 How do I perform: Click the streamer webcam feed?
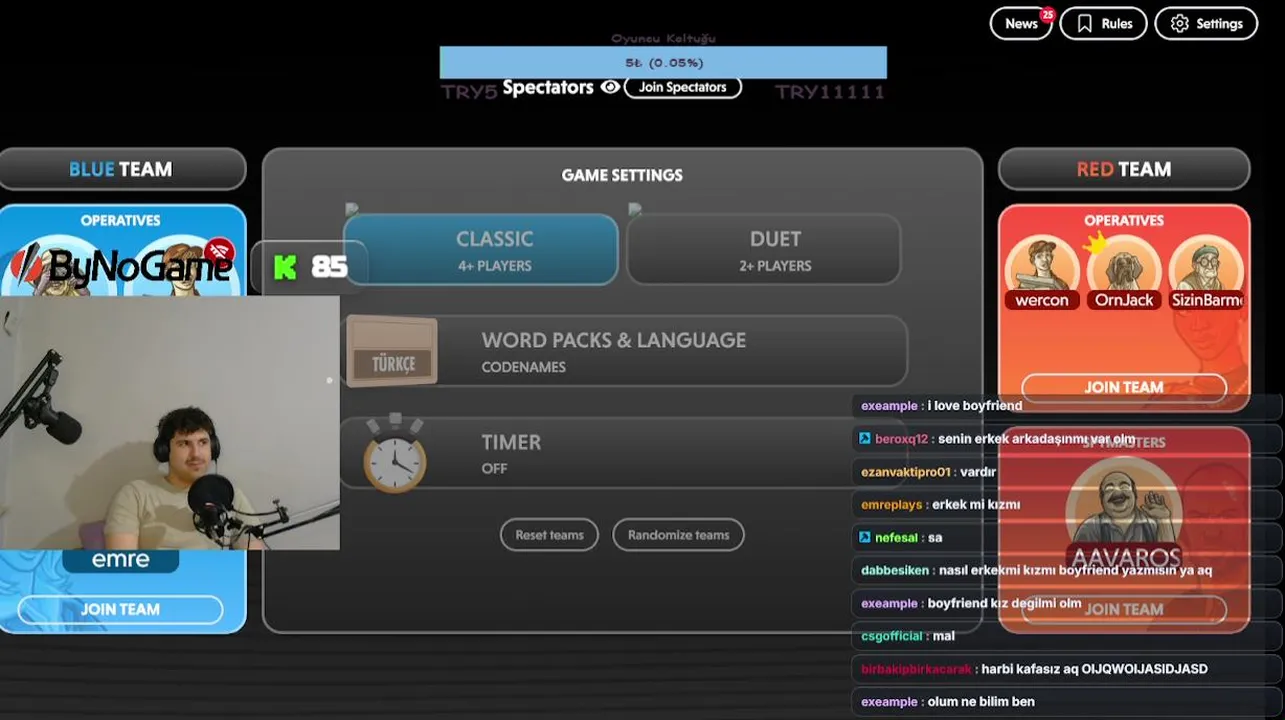170,422
